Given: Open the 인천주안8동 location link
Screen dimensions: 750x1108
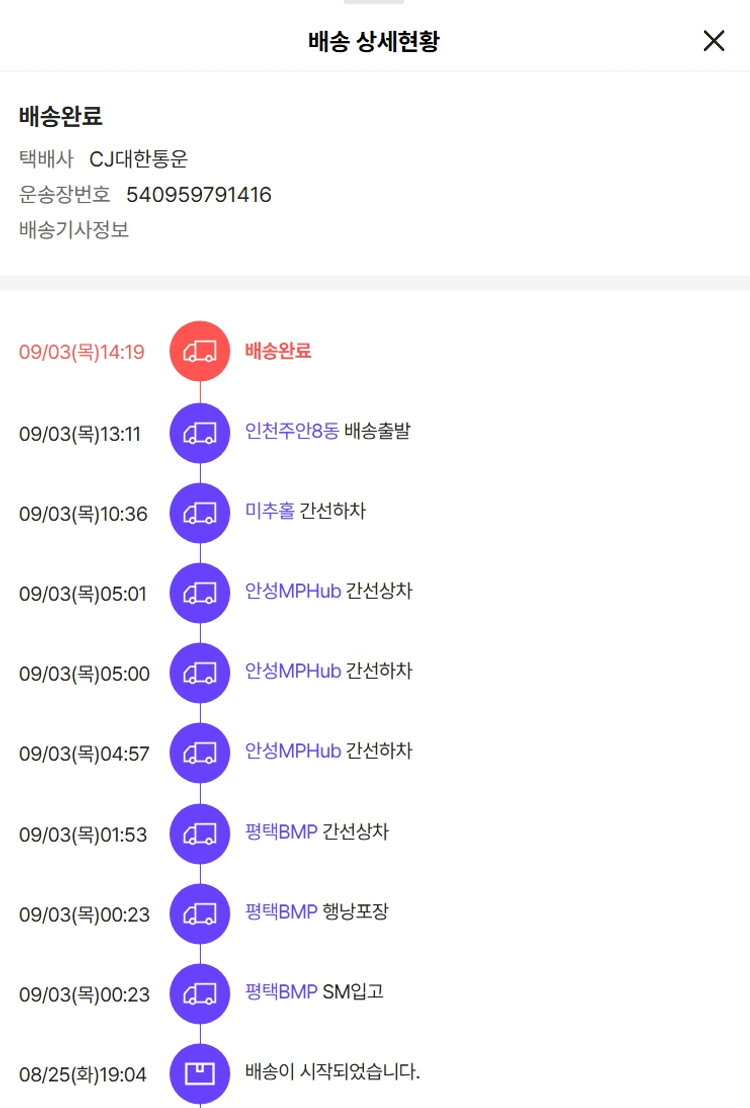Looking at the screenshot, I should click(292, 431).
